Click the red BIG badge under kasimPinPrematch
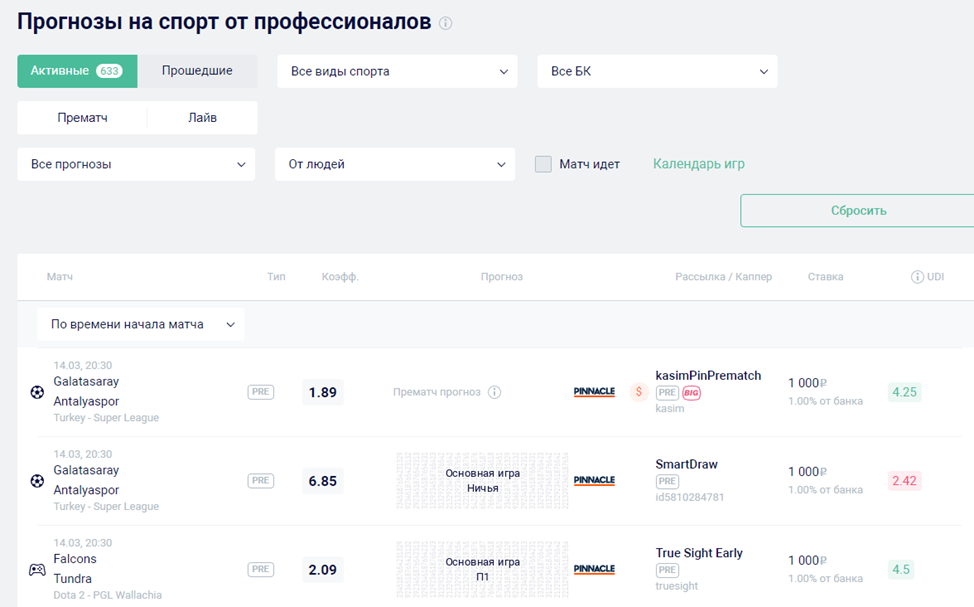 click(x=691, y=393)
